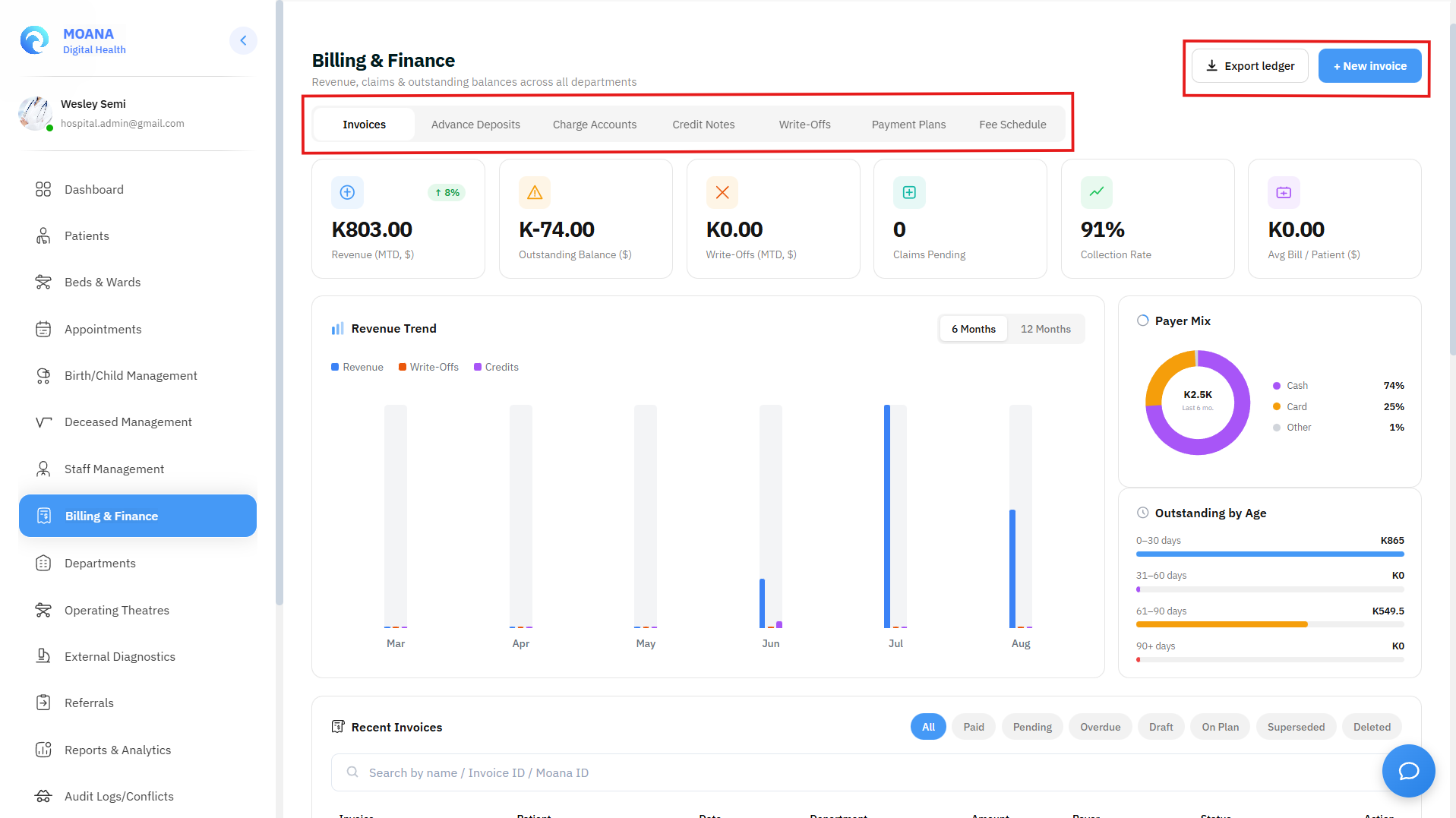Switch to Credit Notes tab
Viewport: 1456px width, 818px height.
coord(703,125)
